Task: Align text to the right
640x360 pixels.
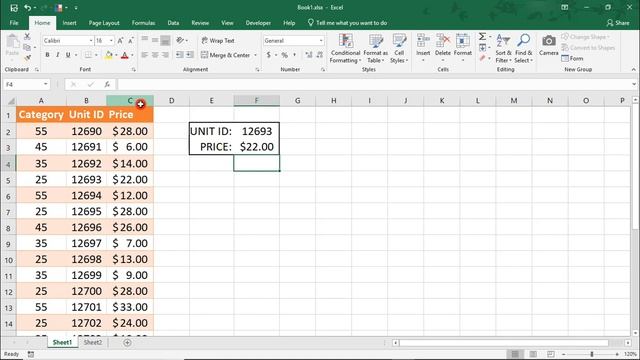Action: [x=165, y=55]
